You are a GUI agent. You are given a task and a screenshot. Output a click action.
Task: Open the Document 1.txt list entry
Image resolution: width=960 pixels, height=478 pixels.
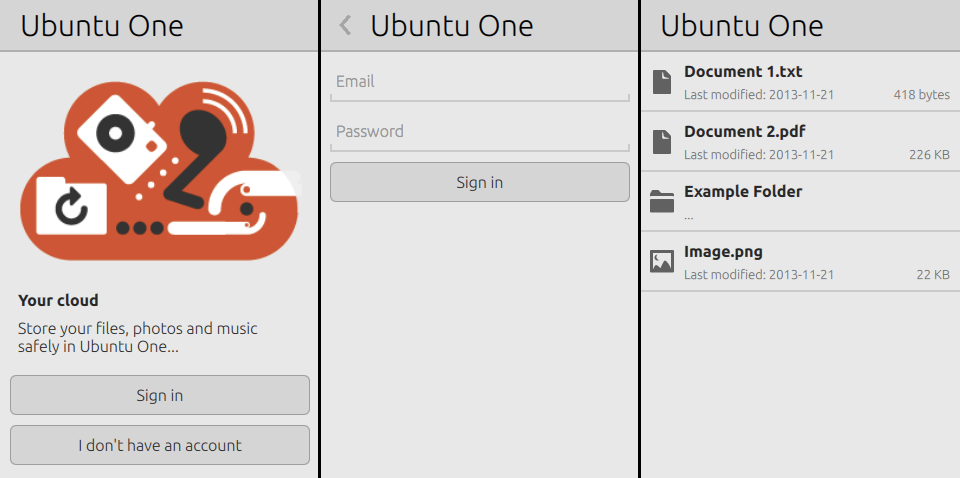[801, 81]
